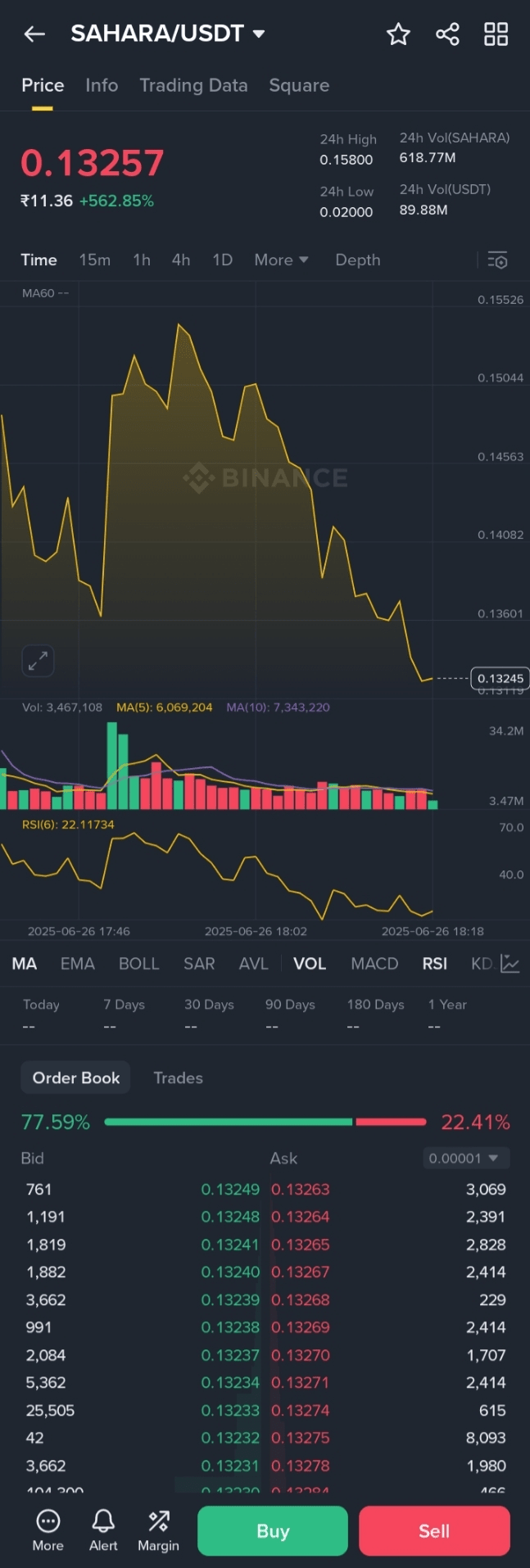Open the More menu icon in bottom bar
Viewport: 530px width, 1568px height.
tap(48, 1530)
